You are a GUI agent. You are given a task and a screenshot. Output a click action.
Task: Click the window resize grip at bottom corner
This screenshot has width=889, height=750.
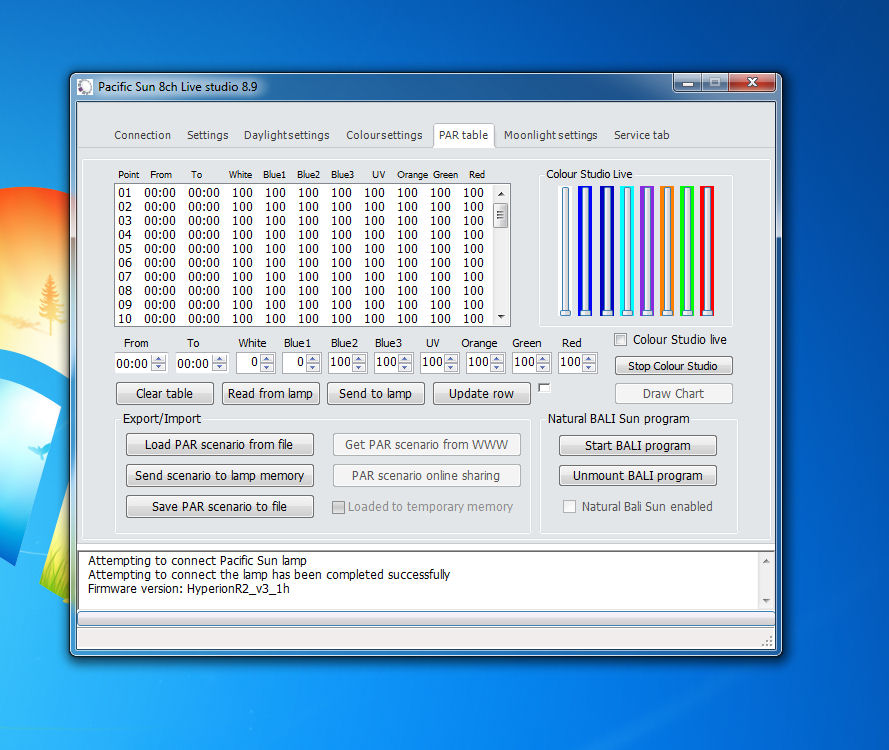pos(767,642)
